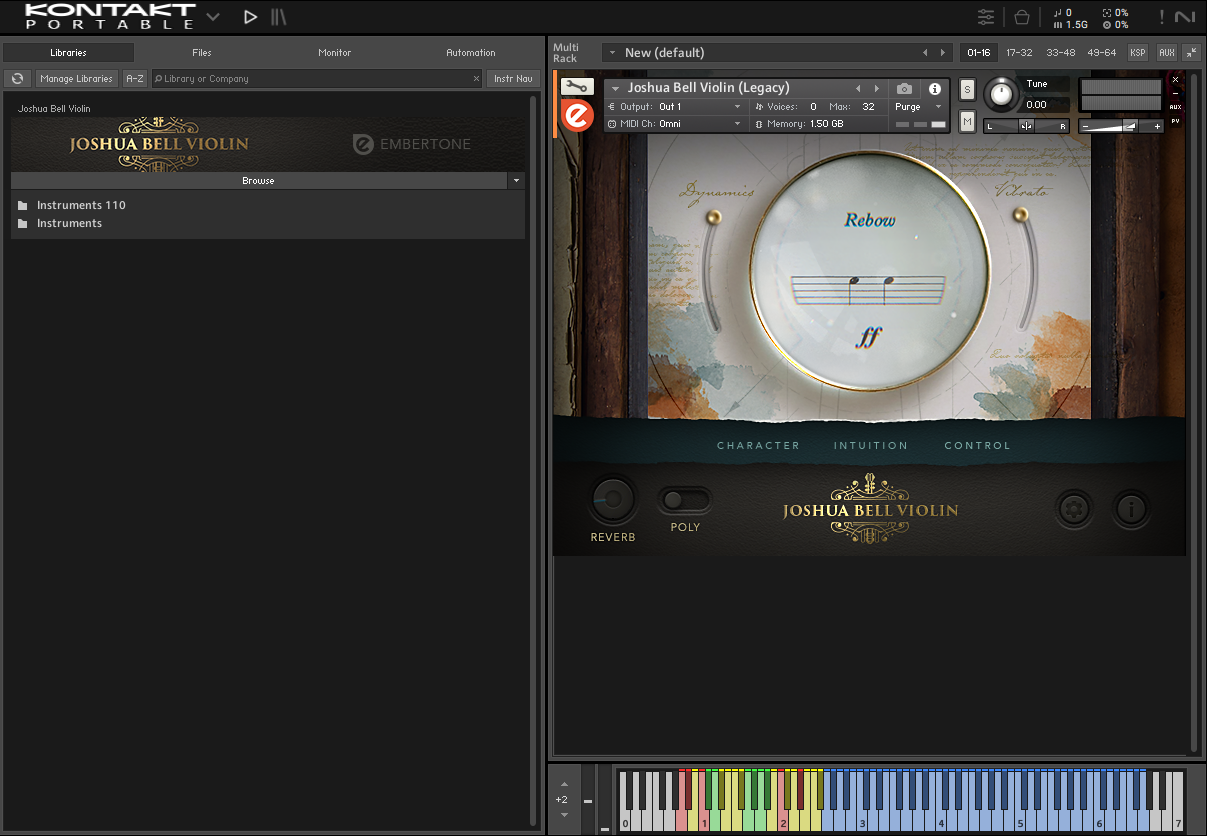Open the gear settings button in violin panel
Screen dimensions: 1207x836
[1074, 510]
